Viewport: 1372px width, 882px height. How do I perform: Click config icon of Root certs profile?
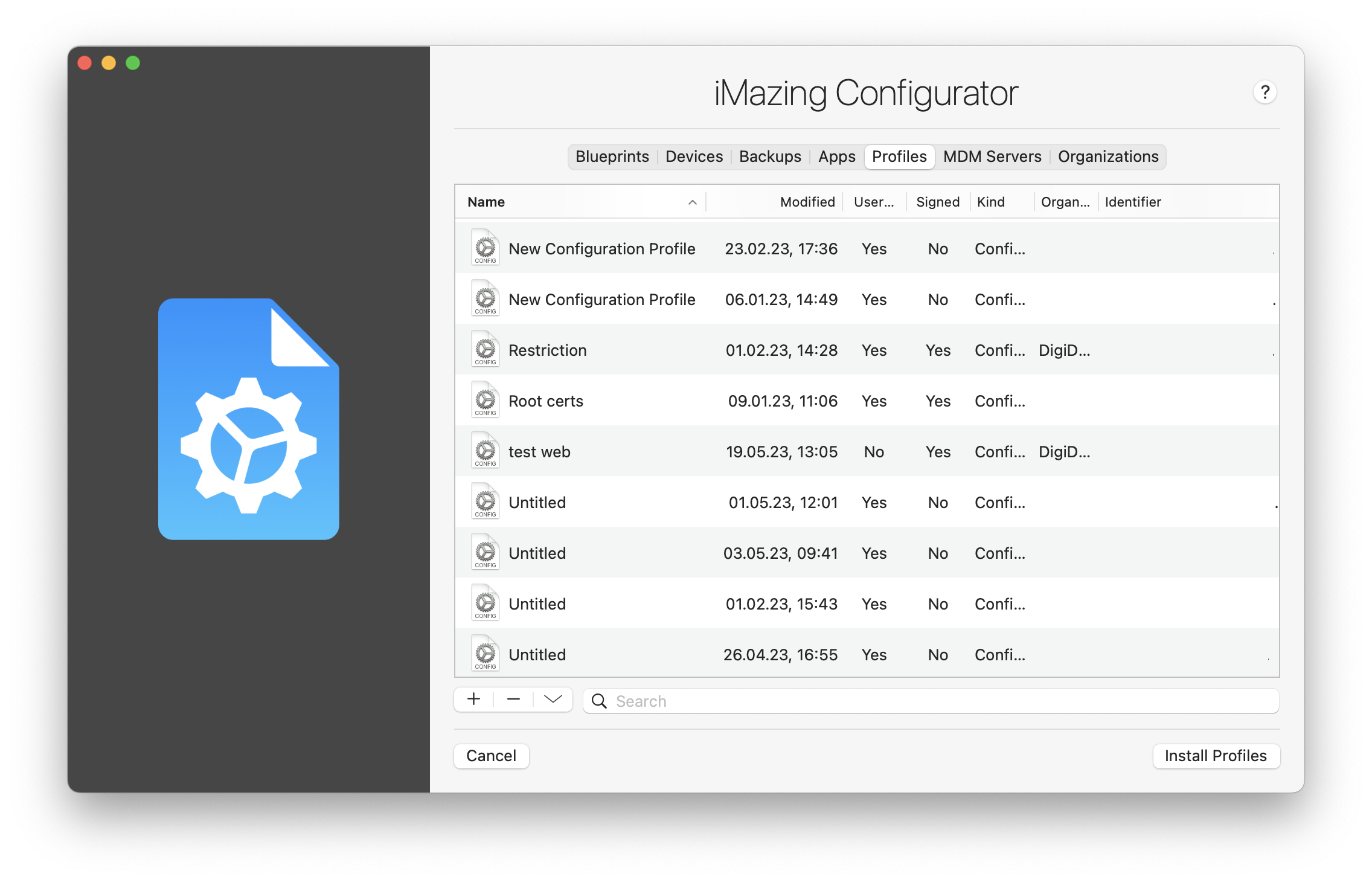(486, 401)
